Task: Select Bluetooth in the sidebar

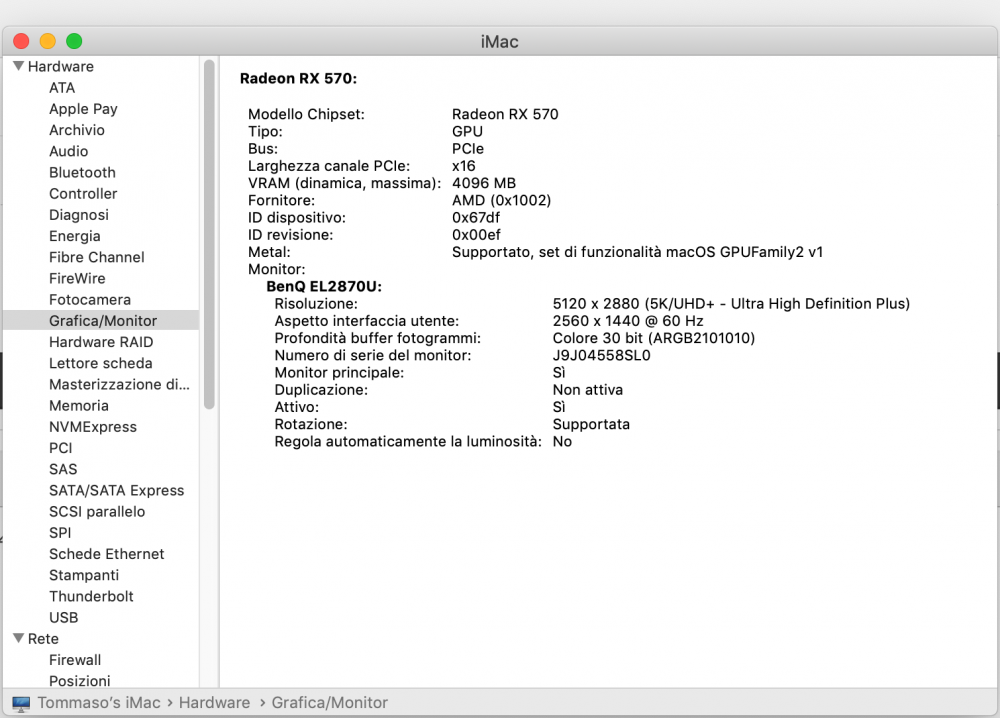Action: coord(82,172)
